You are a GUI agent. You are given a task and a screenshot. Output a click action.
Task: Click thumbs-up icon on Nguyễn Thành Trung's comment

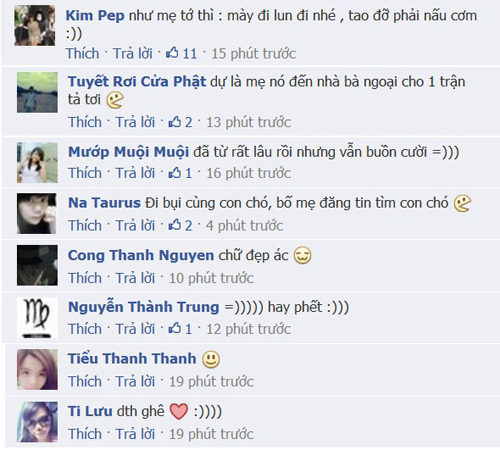tap(174, 328)
